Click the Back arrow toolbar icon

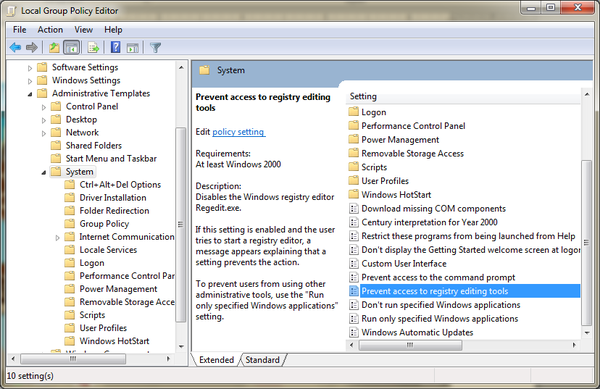click(x=15, y=48)
